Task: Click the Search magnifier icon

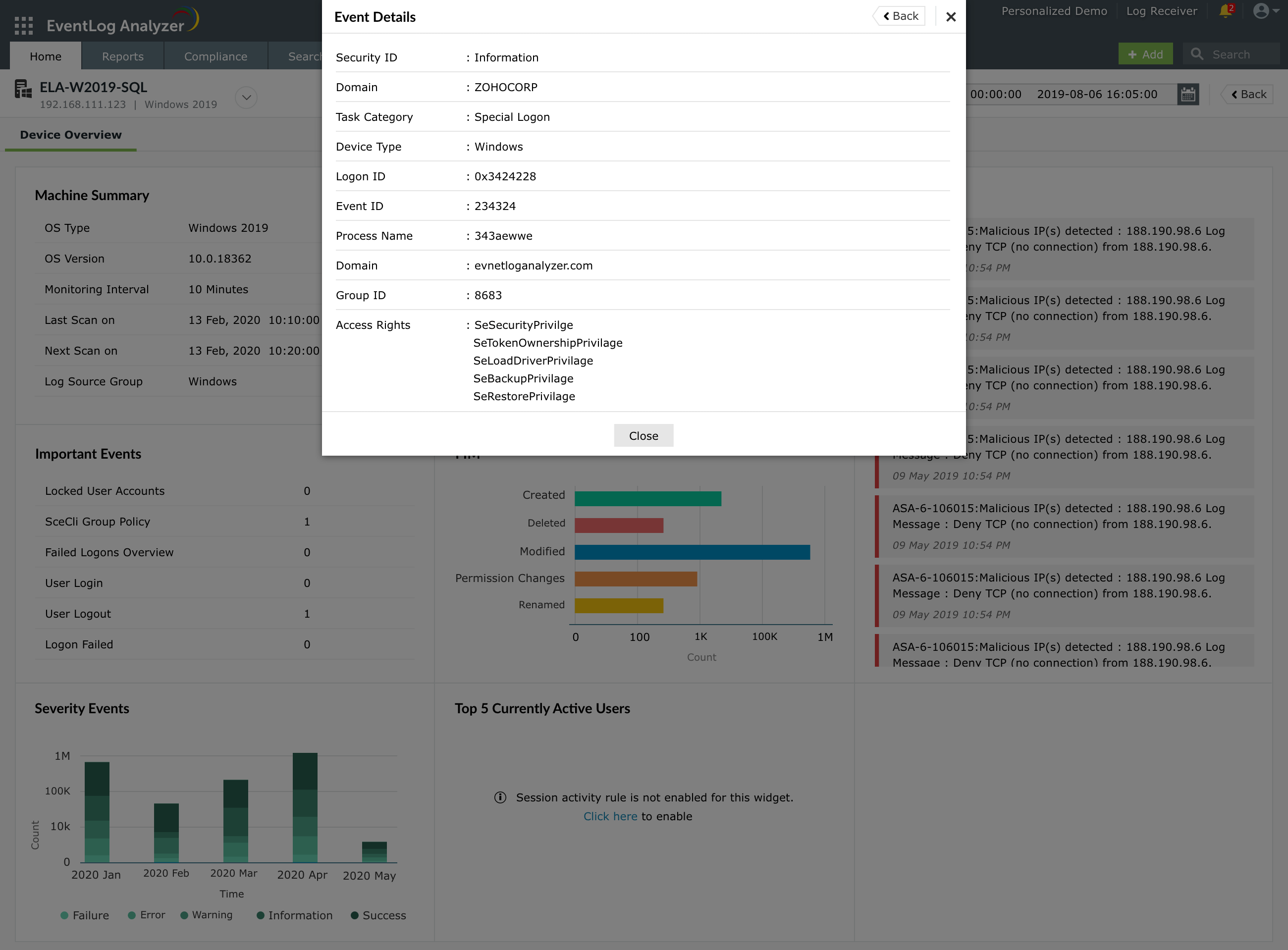Action: (x=1197, y=54)
